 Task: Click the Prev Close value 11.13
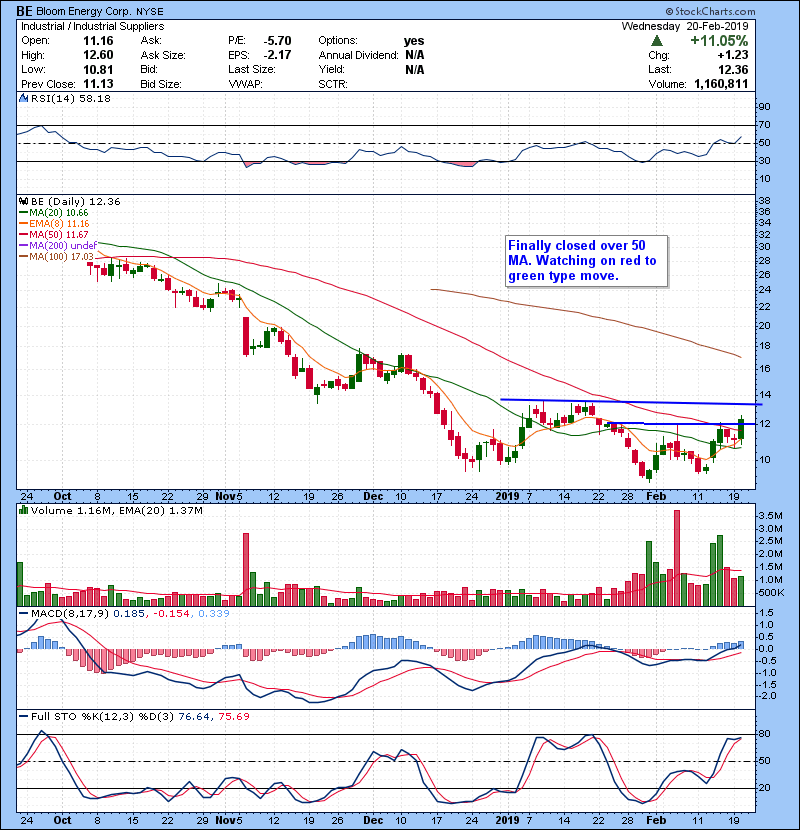click(98, 84)
